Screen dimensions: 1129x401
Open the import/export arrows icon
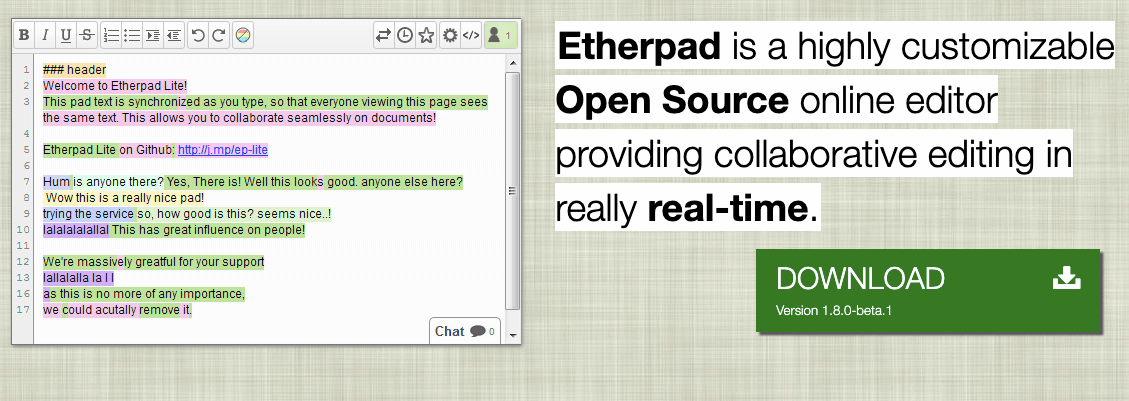[384, 35]
